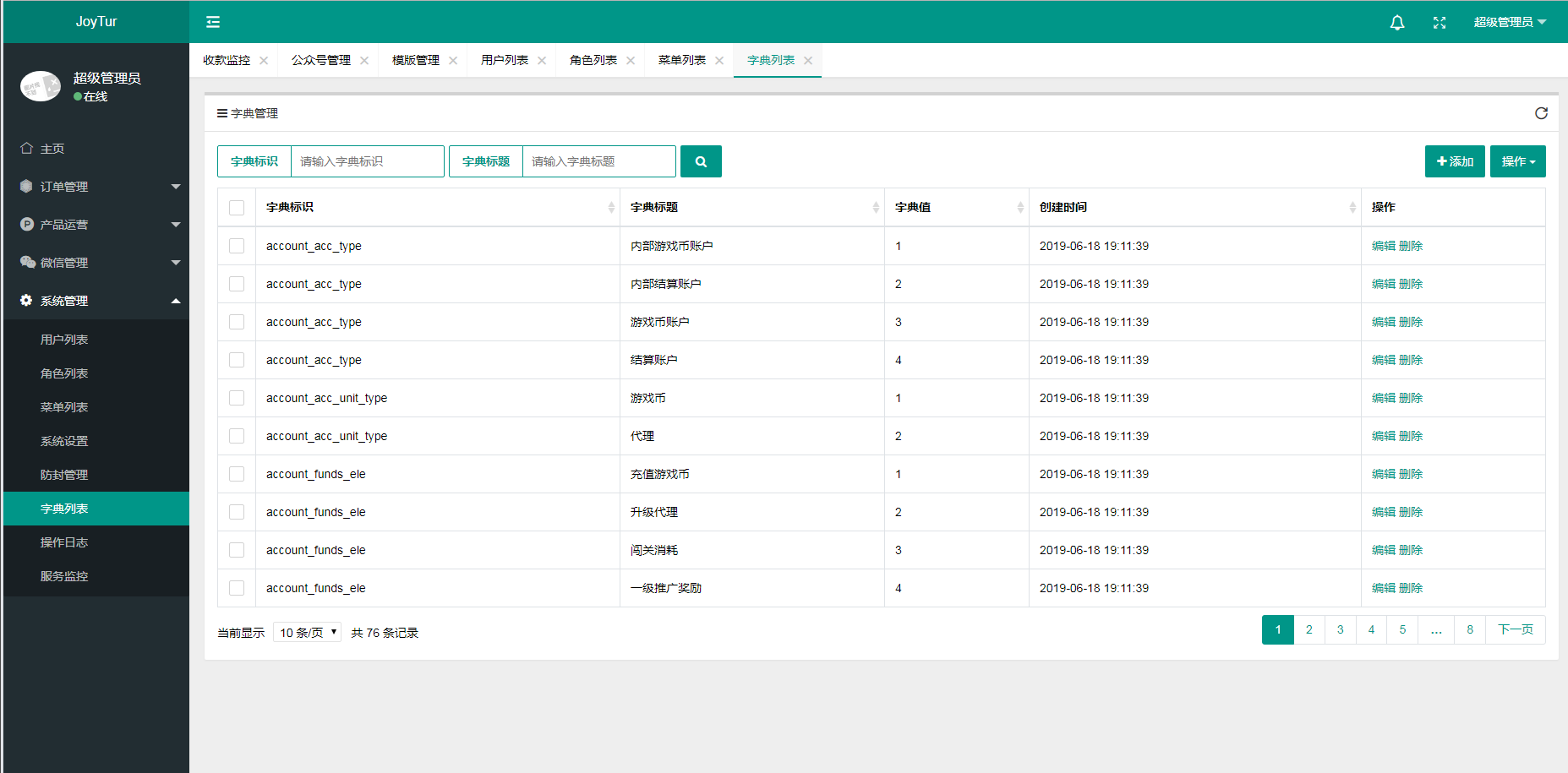Image resolution: width=1568 pixels, height=773 pixels.
Task: Go to 下一页 in pagination
Action: (x=1516, y=629)
